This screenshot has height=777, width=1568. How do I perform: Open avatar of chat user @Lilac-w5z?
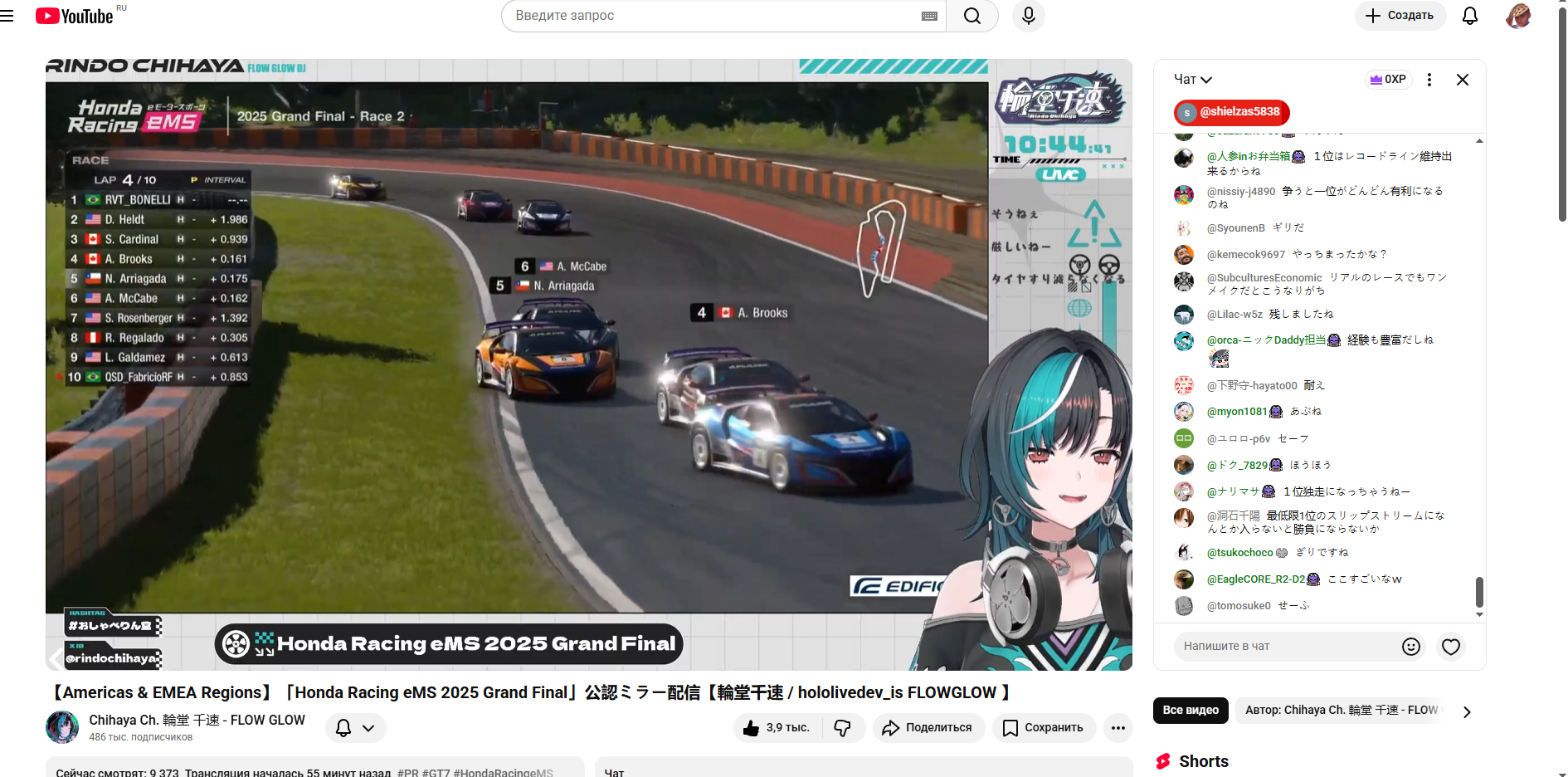coord(1184,315)
